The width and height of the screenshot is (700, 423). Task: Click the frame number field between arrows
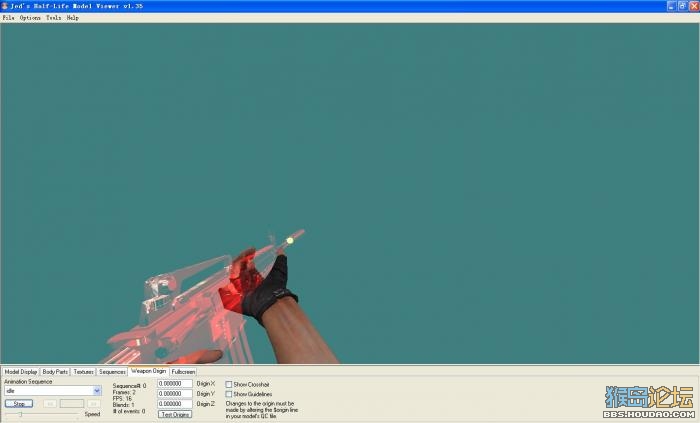coord(72,403)
